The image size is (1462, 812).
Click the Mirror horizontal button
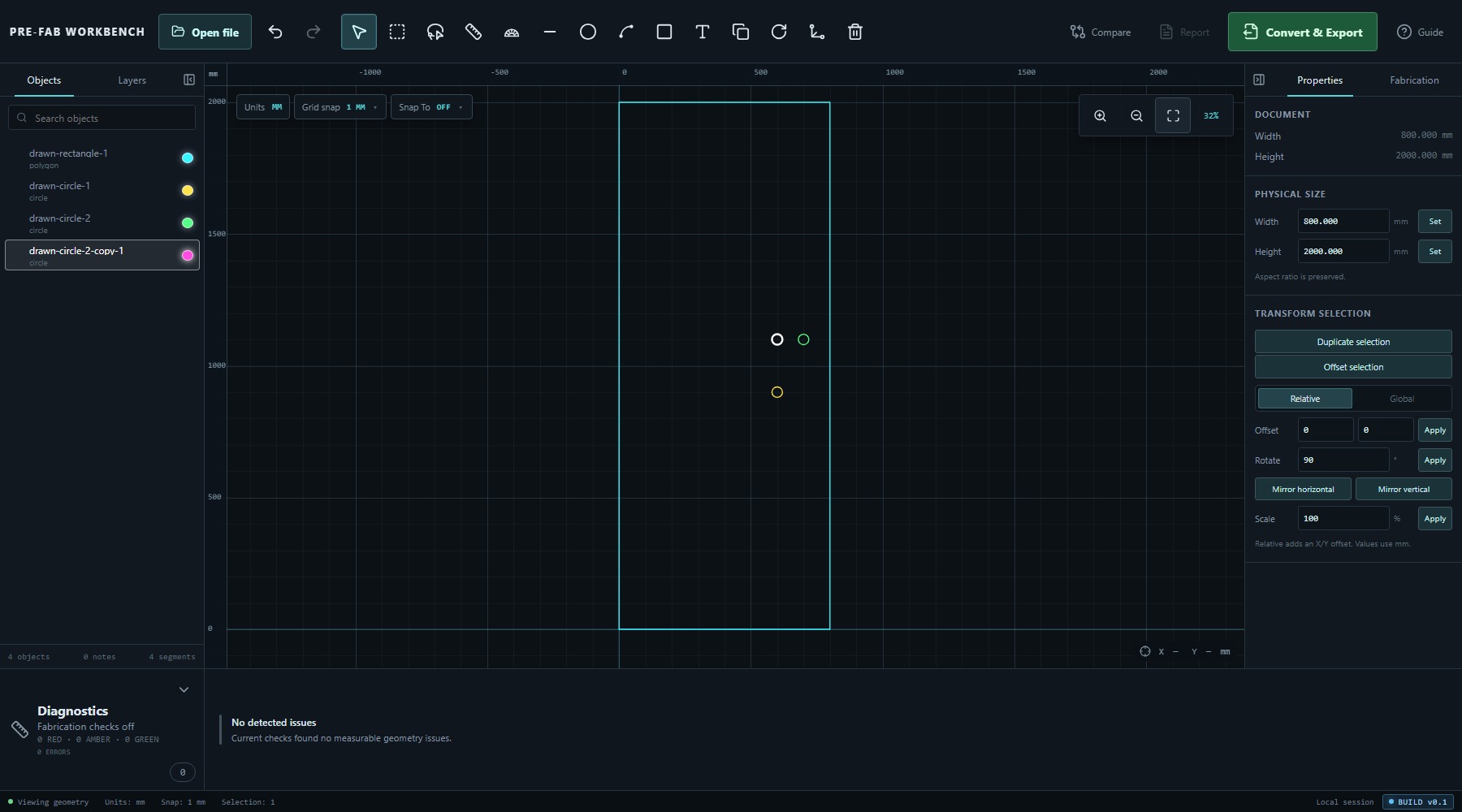click(1303, 489)
